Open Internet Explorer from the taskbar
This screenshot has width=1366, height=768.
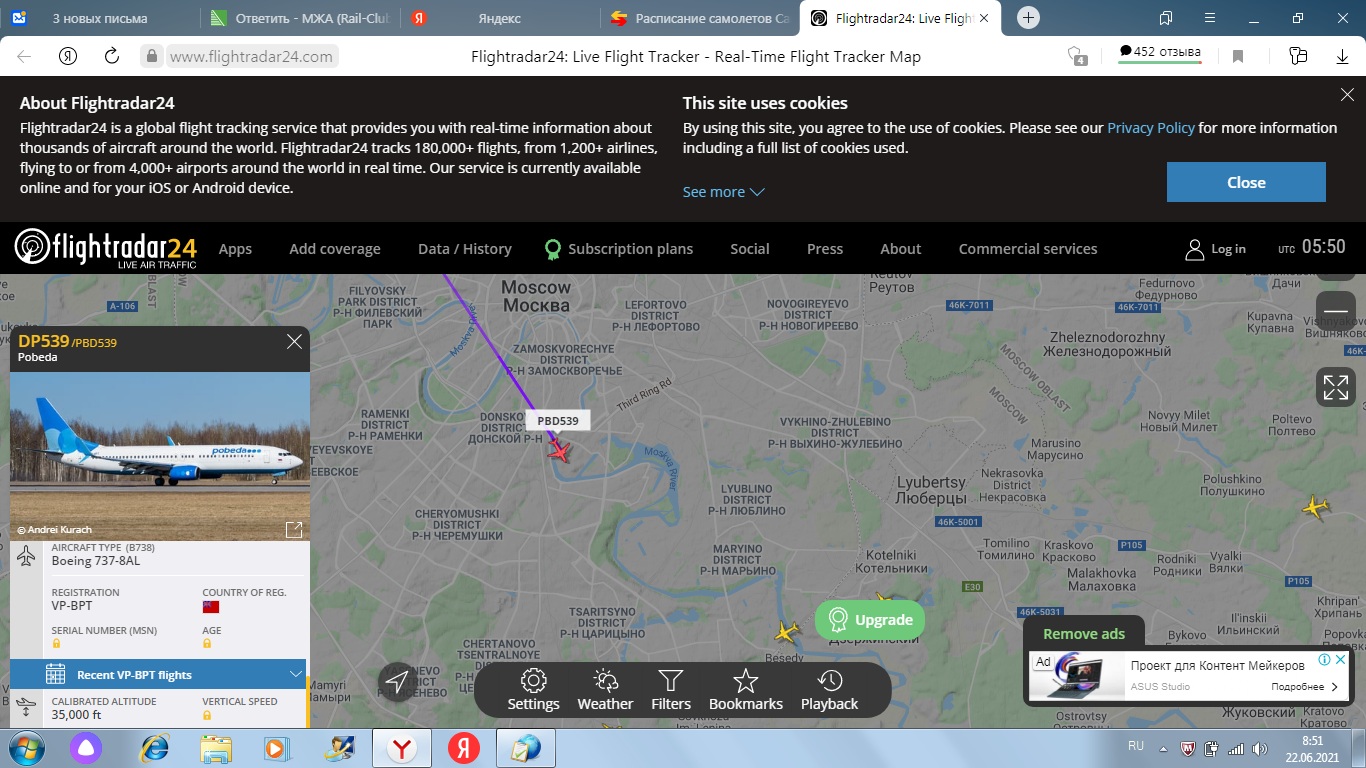[x=154, y=748]
